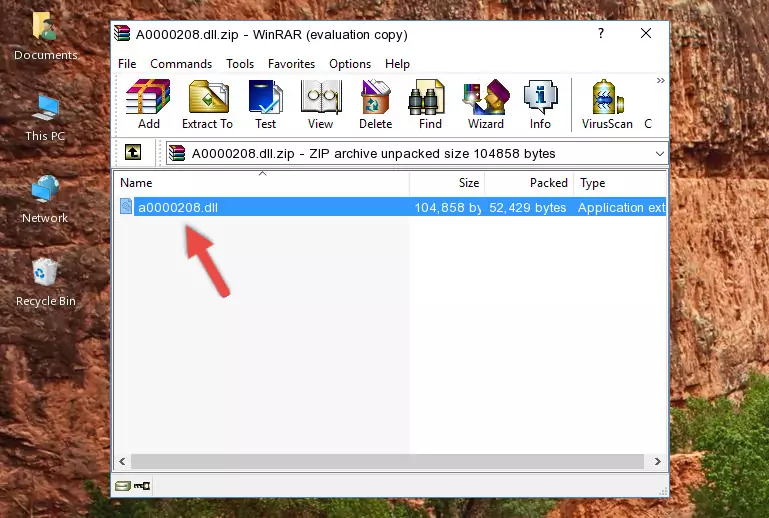Image resolution: width=769 pixels, height=518 pixels.
Task: Select the a0000208.dll file row
Action: (x=391, y=207)
